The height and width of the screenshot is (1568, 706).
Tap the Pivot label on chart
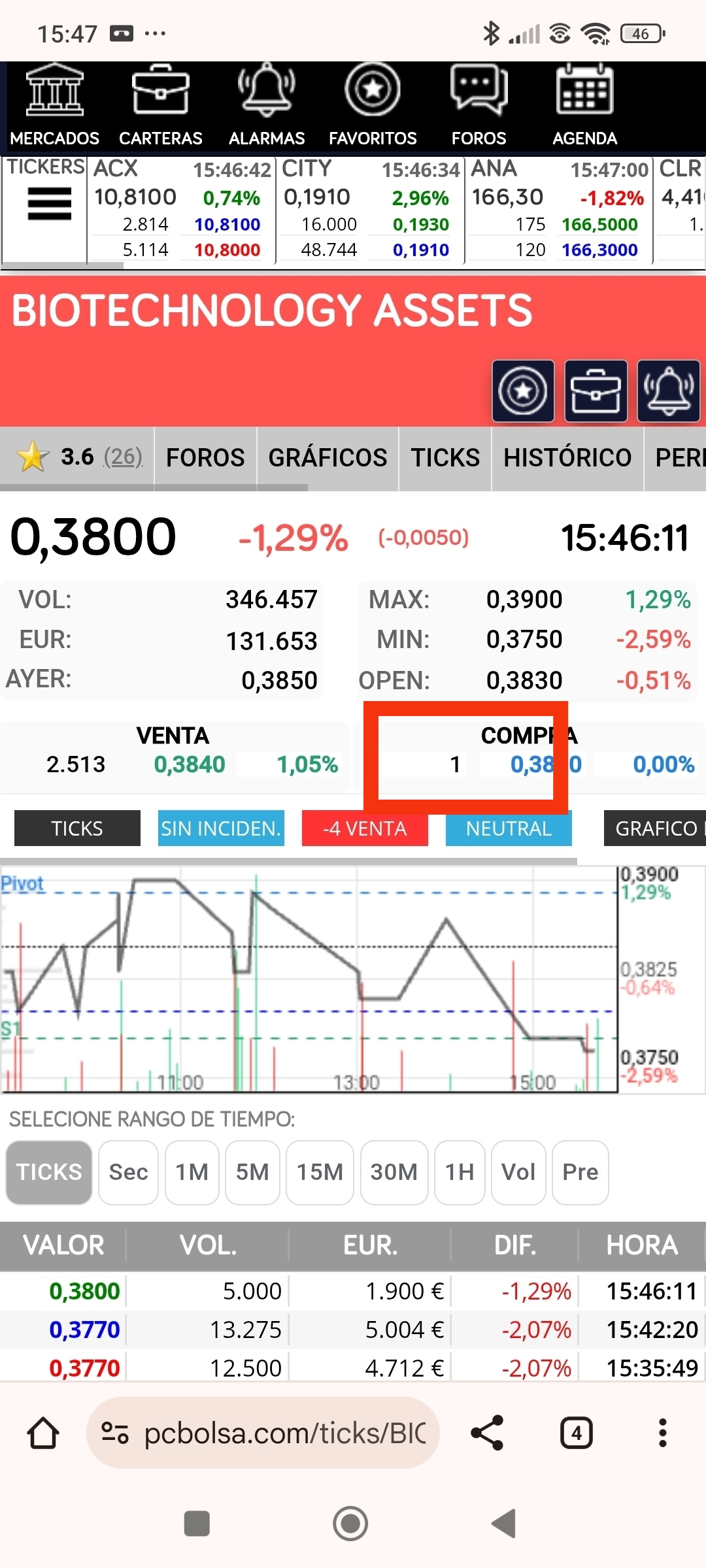pyautogui.click(x=22, y=883)
